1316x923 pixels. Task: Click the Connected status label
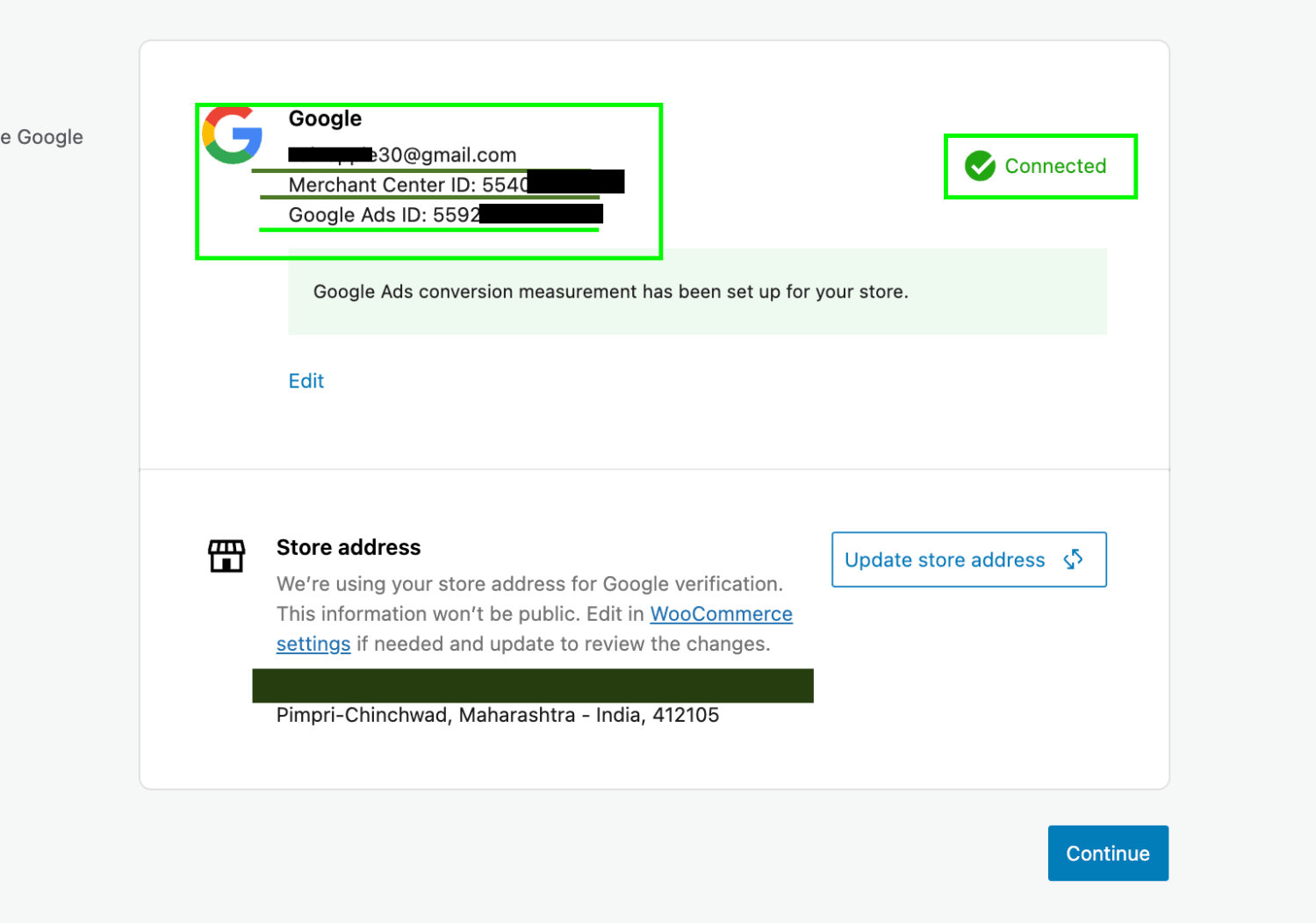(1056, 166)
